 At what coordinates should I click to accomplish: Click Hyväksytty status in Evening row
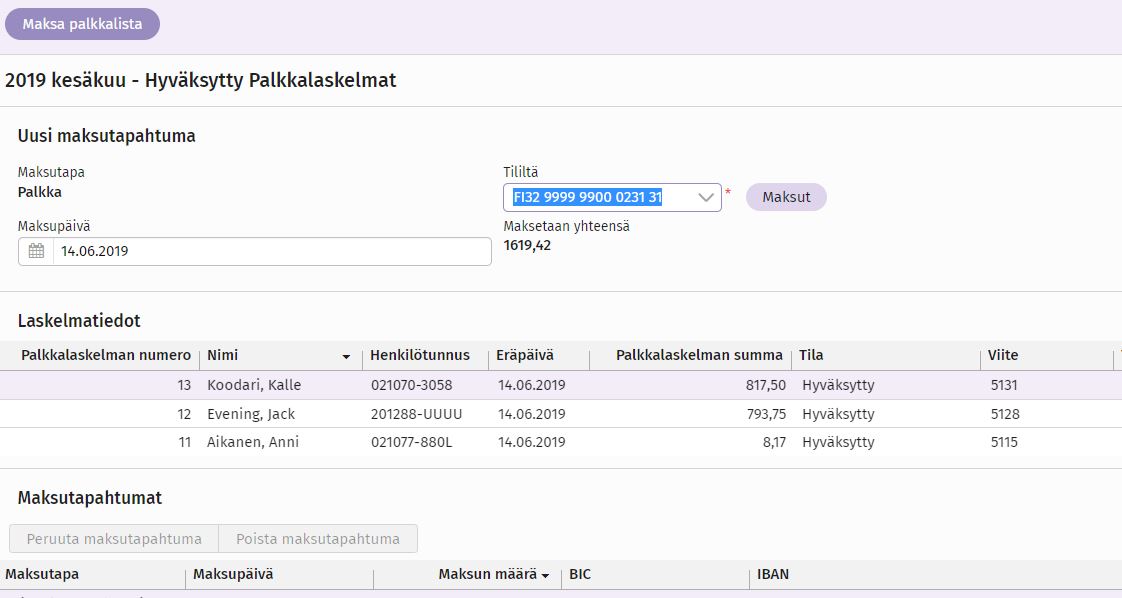pos(838,413)
